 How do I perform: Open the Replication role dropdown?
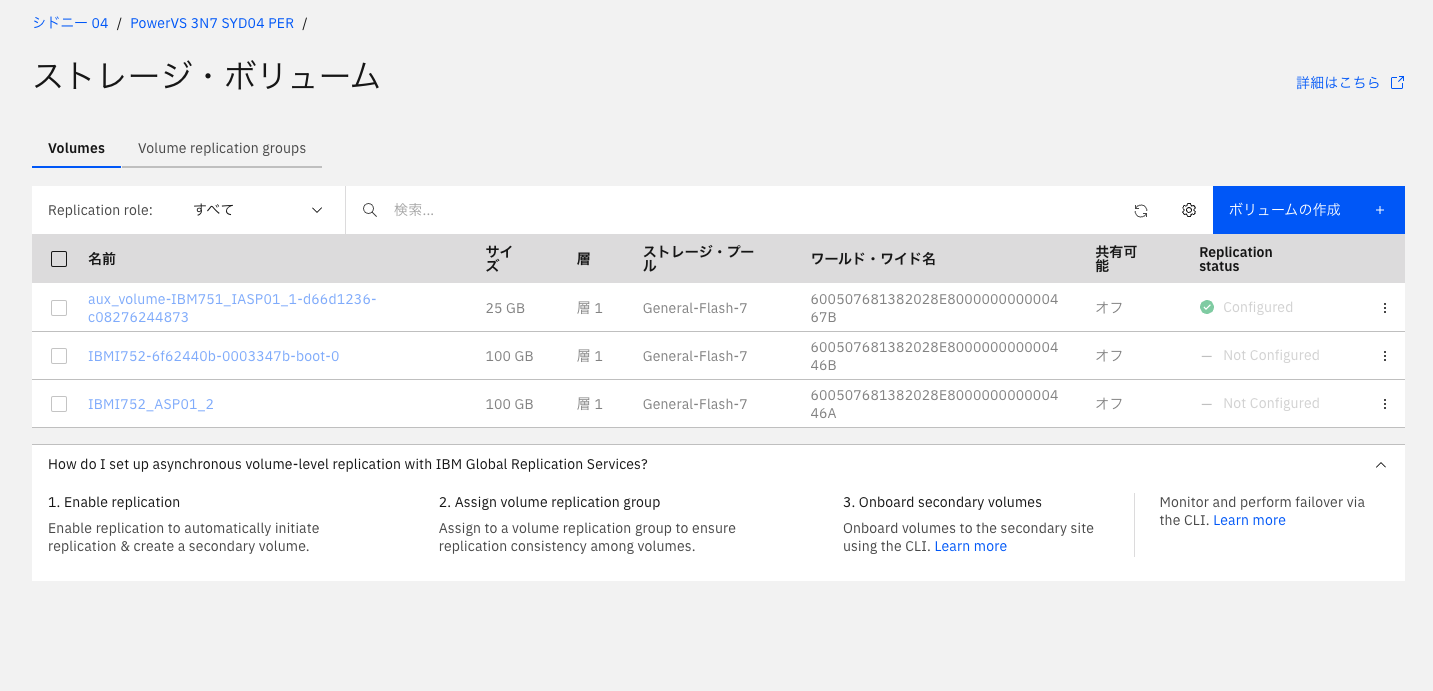(x=258, y=210)
